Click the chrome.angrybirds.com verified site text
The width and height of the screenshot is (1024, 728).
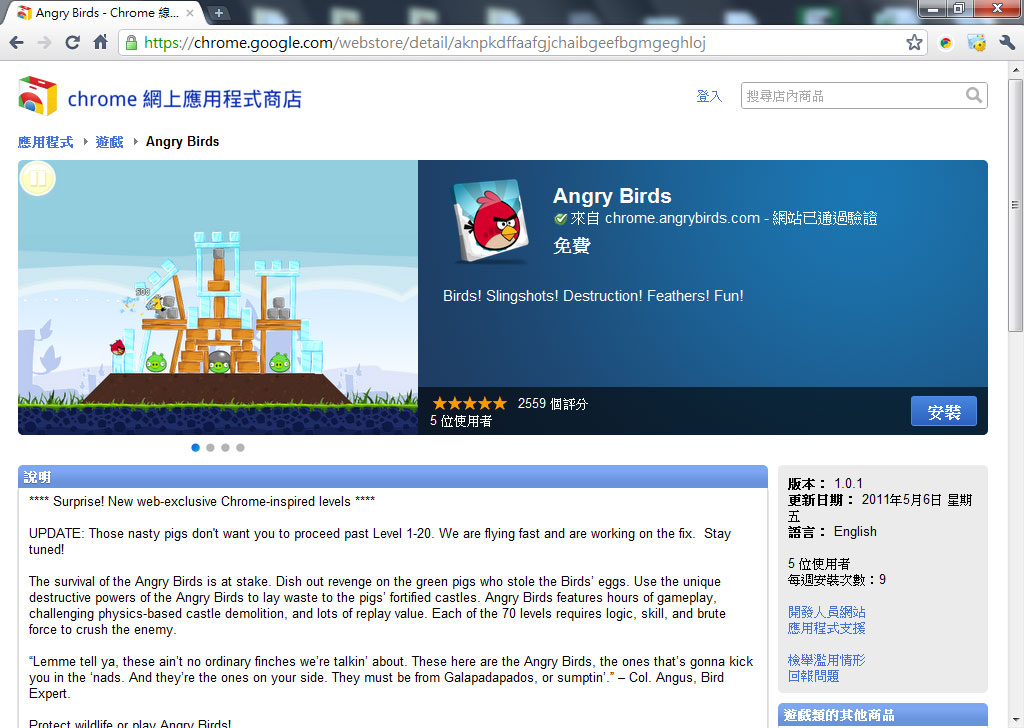tap(724, 218)
